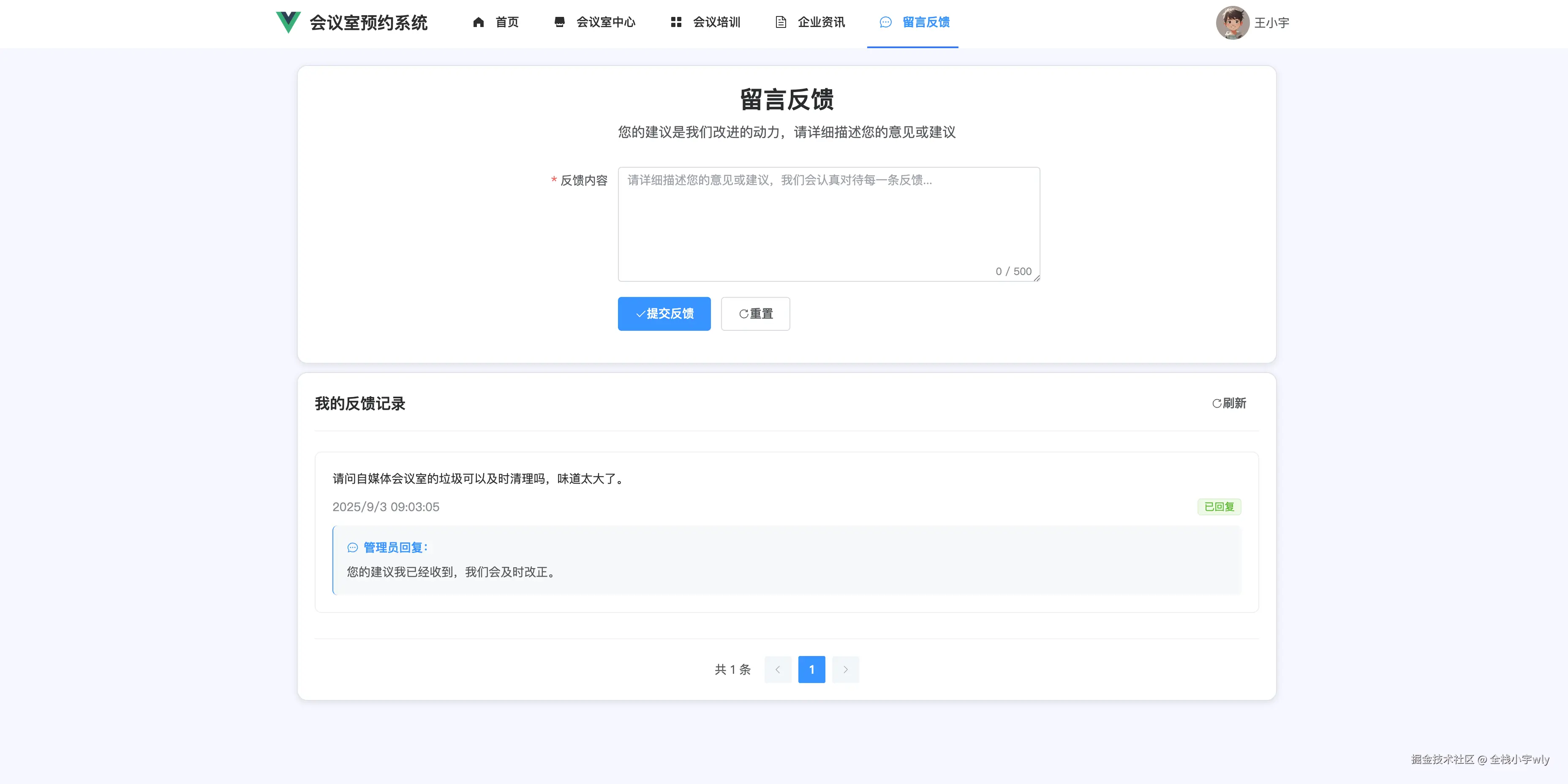This screenshot has width=1568, height=784.
Task: Reset the form with 重置 button
Action: click(x=755, y=313)
